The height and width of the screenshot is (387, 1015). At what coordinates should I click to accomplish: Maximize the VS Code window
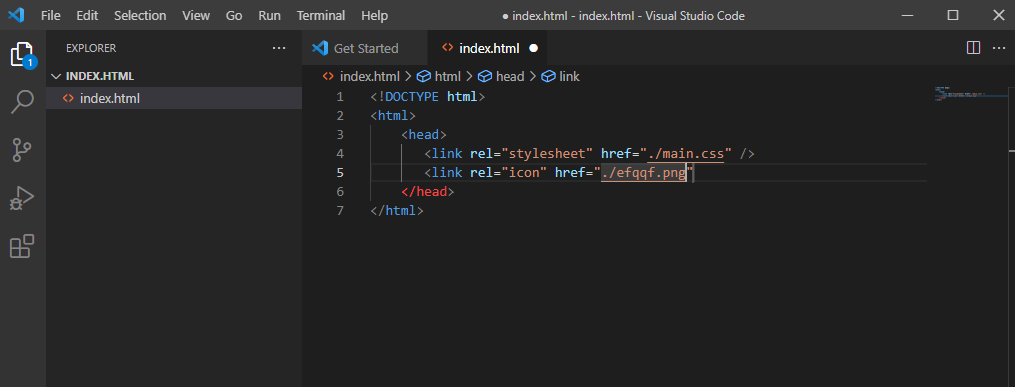tap(953, 15)
